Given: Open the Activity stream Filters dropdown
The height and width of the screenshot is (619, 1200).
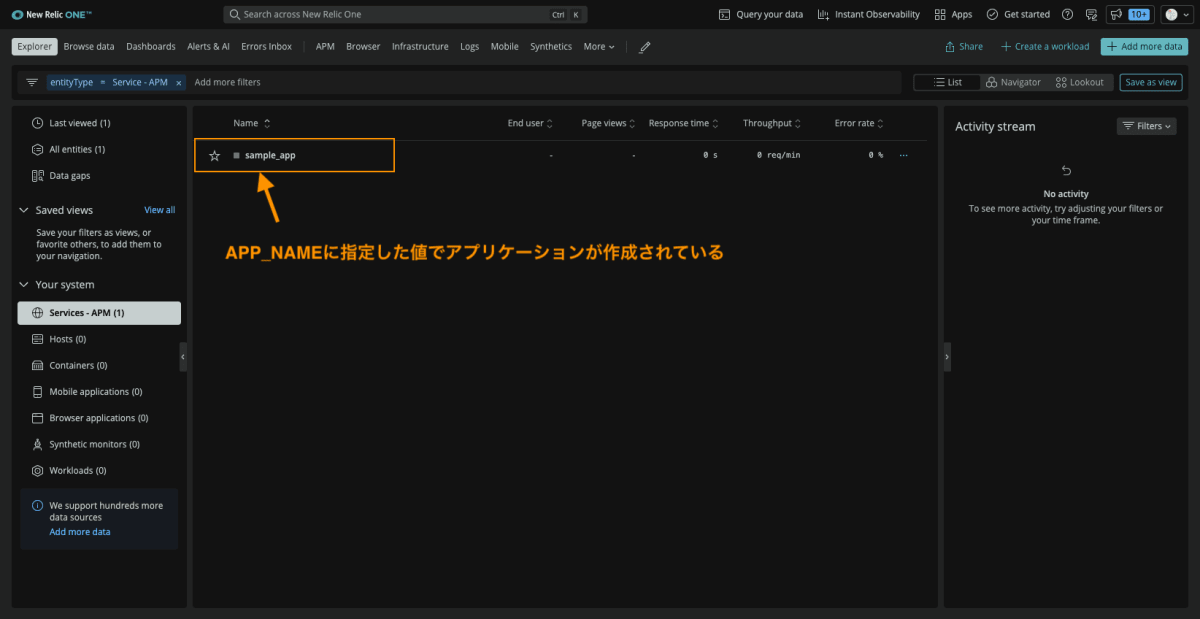Looking at the screenshot, I should coord(1147,126).
